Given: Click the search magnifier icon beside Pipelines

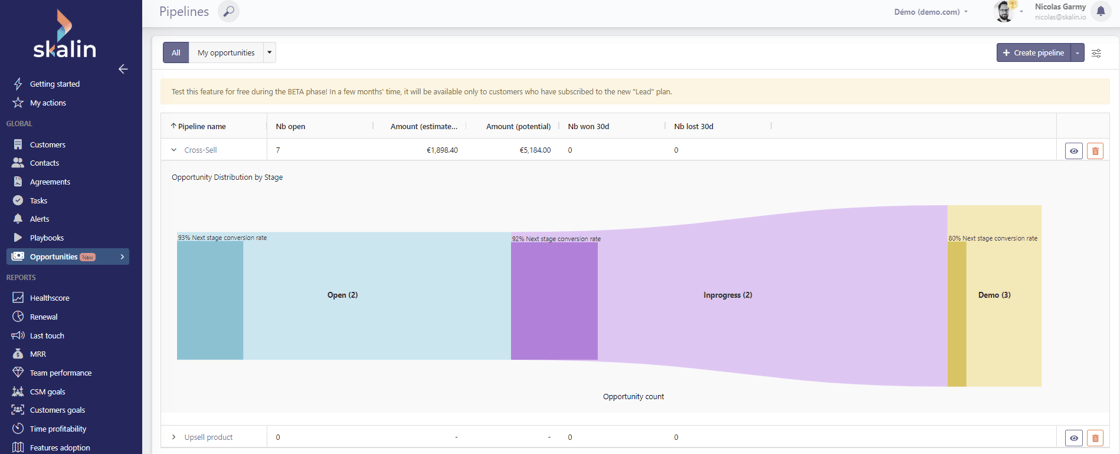Looking at the screenshot, I should tap(229, 12).
